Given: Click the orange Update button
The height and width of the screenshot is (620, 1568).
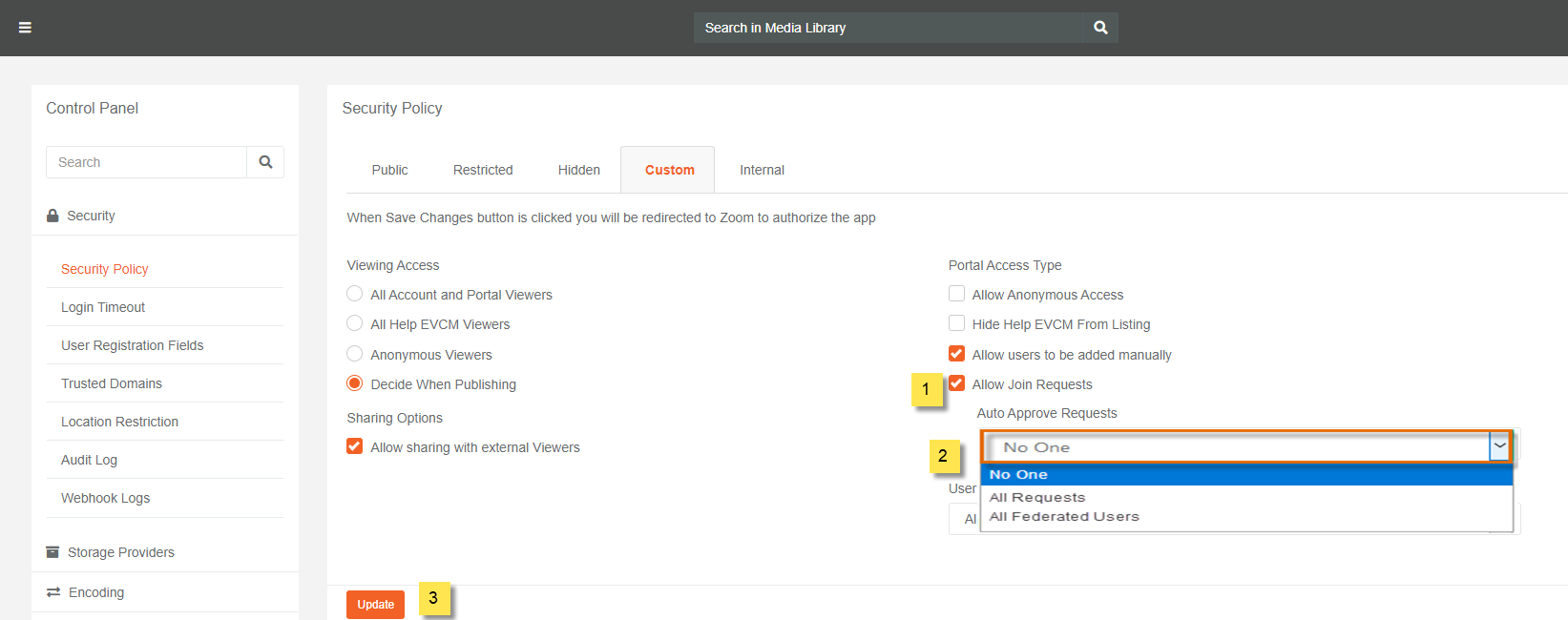Looking at the screenshot, I should 375,605.
